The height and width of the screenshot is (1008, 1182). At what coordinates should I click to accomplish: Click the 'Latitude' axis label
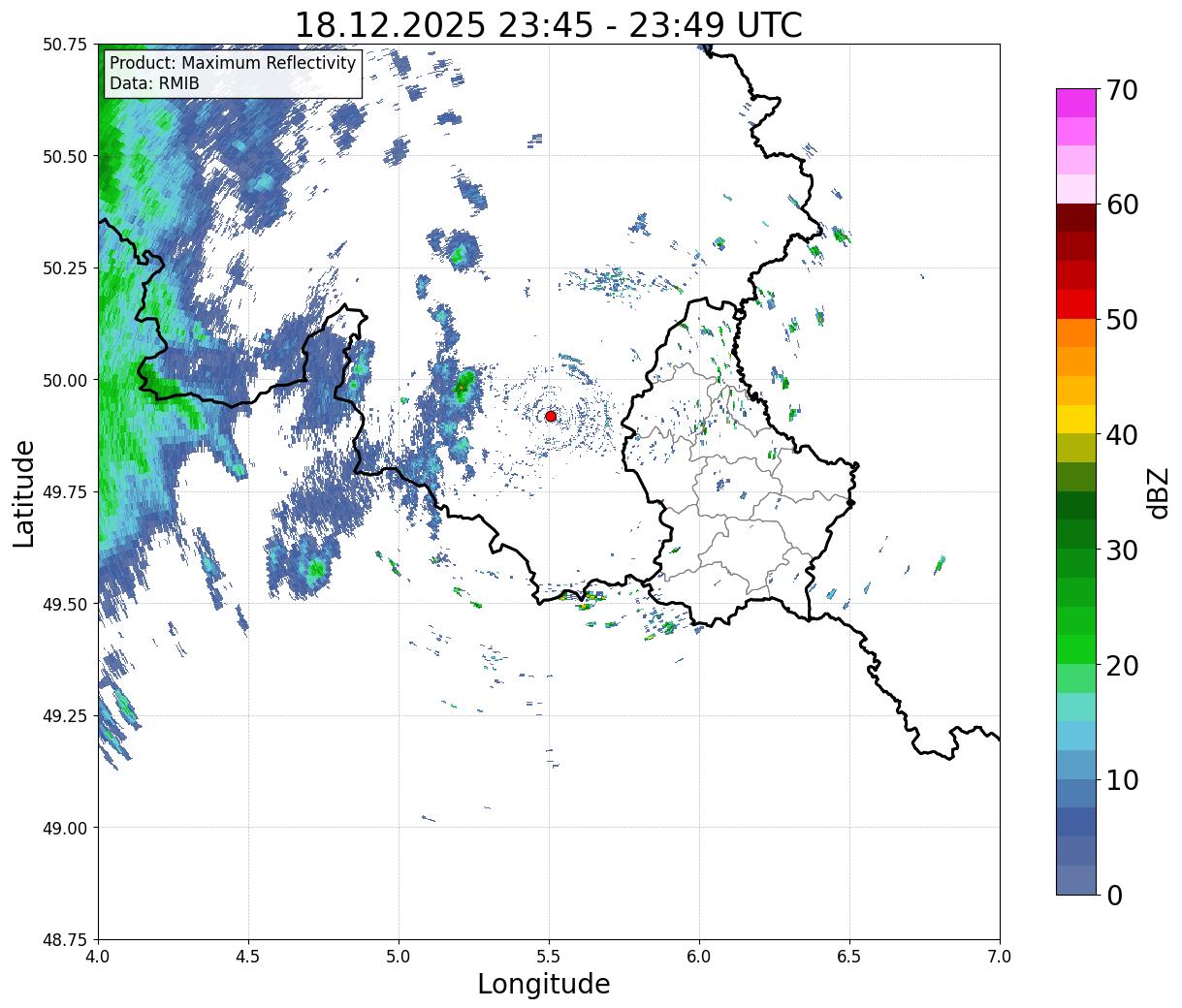(x=24, y=492)
